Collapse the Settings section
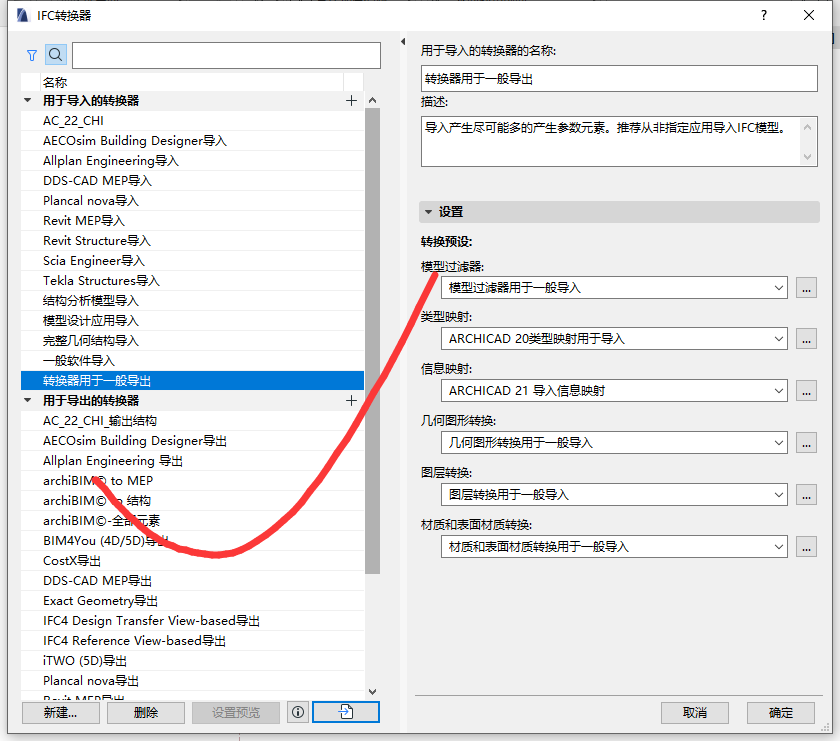Screen dimensions: 840x741 click(429, 212)
